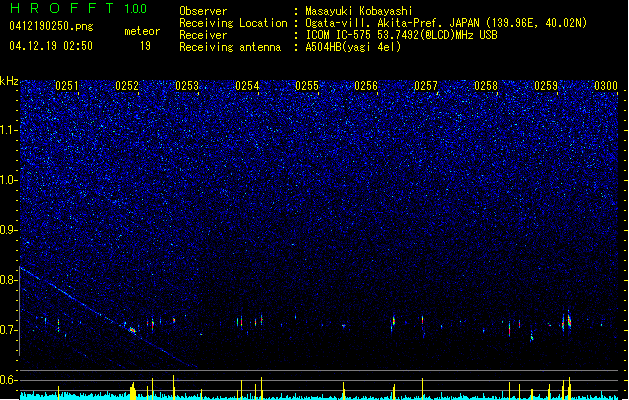Click the 0256 time marker
Viewport: 629px width, 400px height.
point(366,86)
